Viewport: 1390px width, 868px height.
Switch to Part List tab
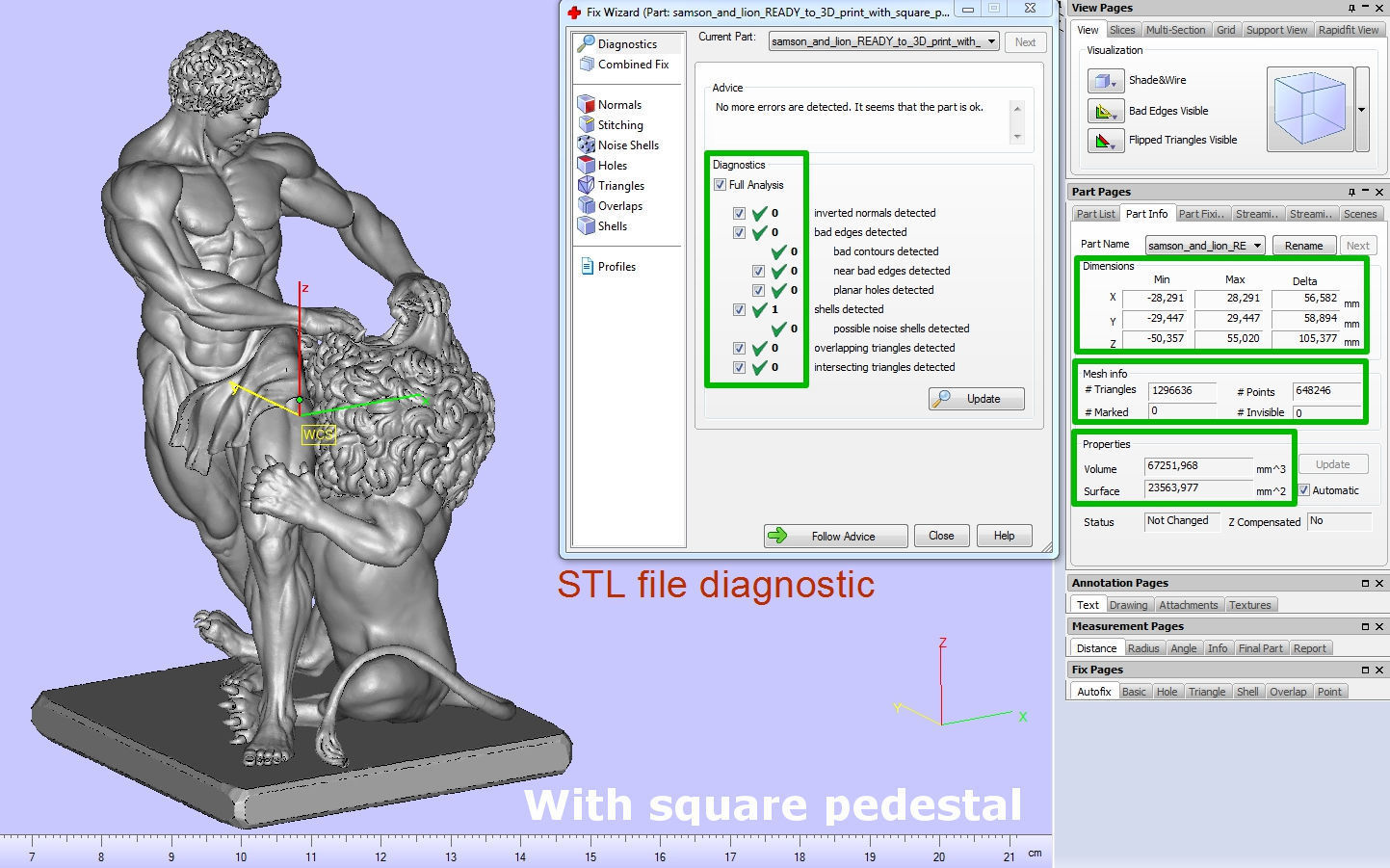click(1095, 214)
